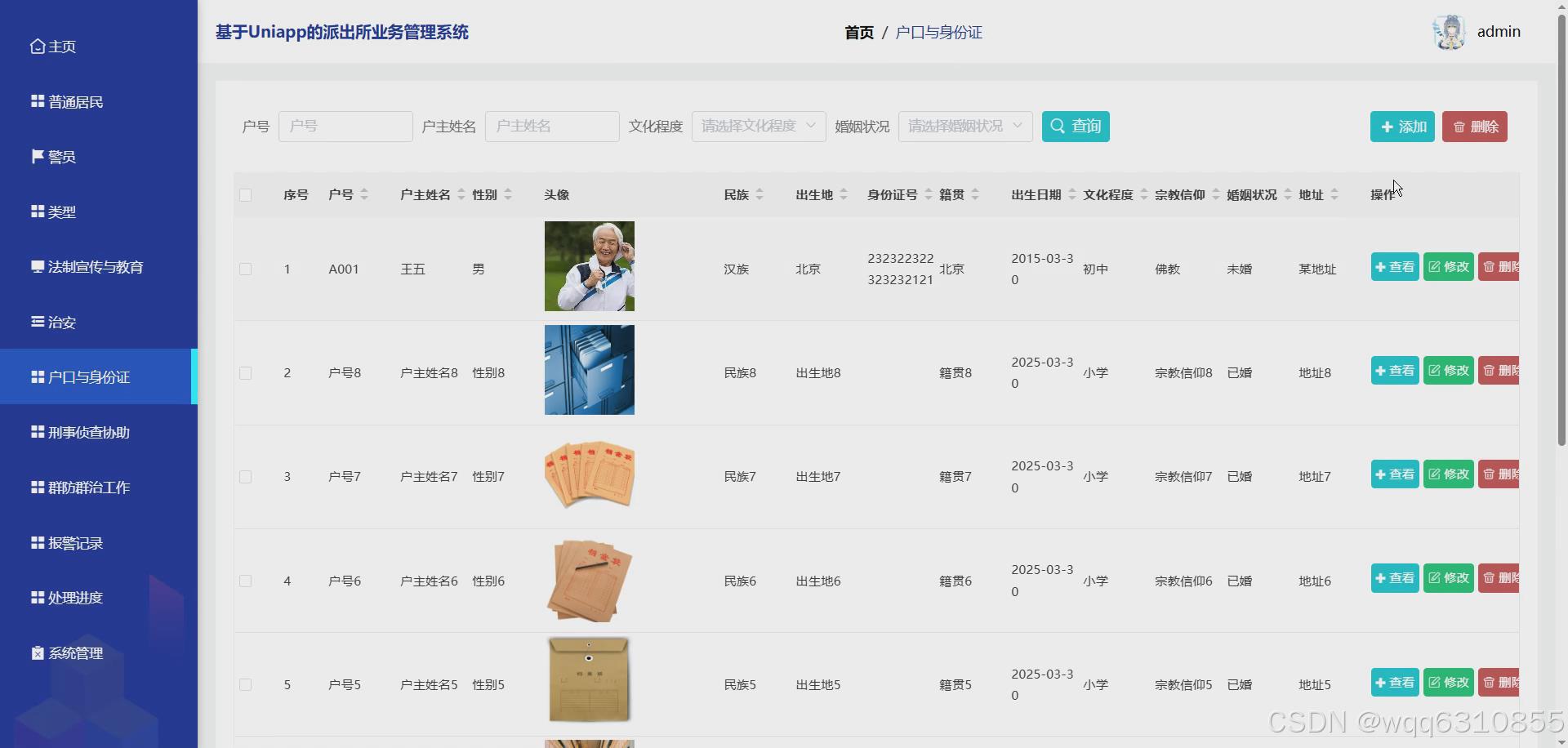Viewport: 1568px width, 748px height.
Task: Click 查看 for 户号8 row
Action: click(x=1395, y=371)
